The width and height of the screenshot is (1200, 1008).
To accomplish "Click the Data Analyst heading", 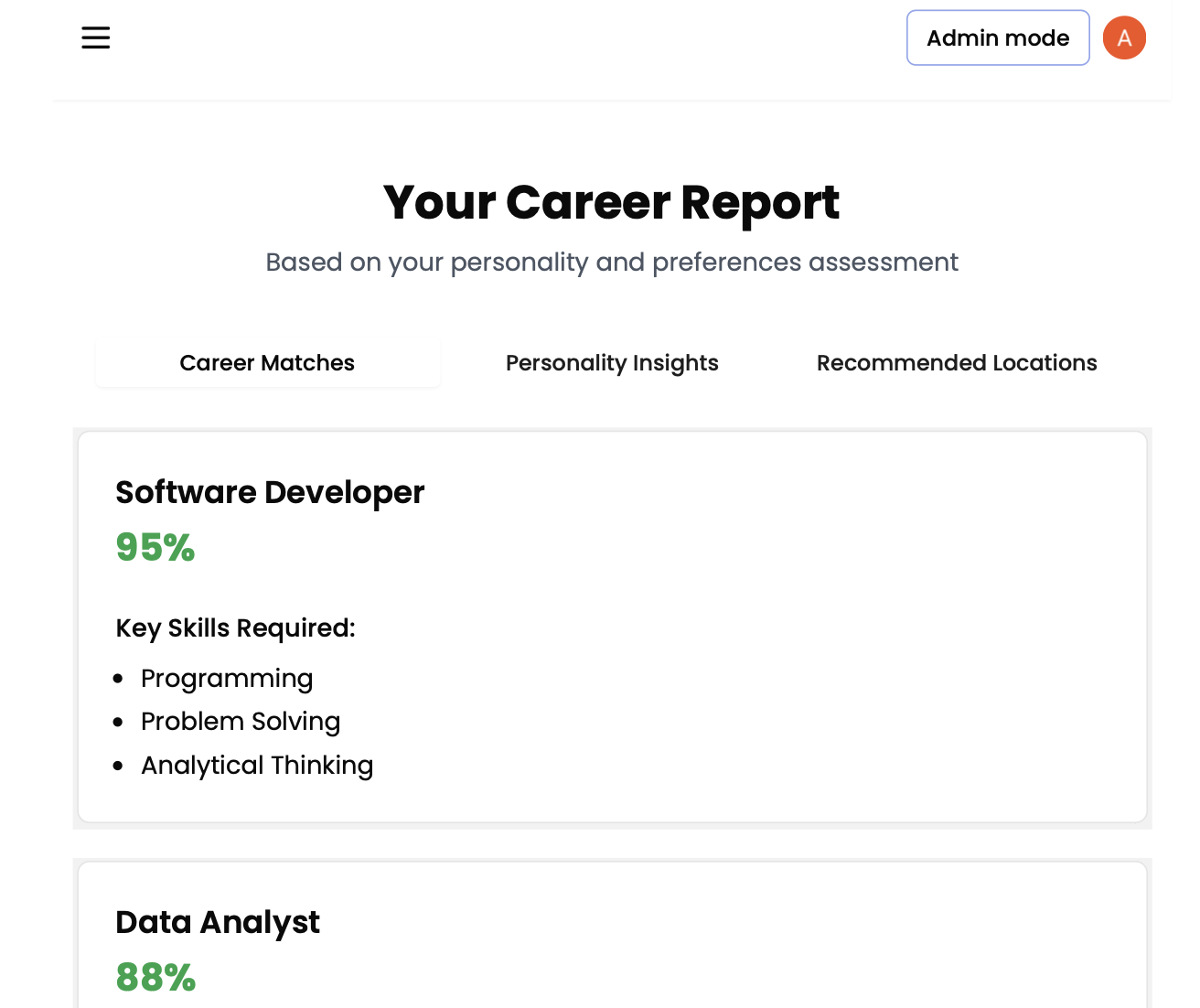I will [217, 922].
